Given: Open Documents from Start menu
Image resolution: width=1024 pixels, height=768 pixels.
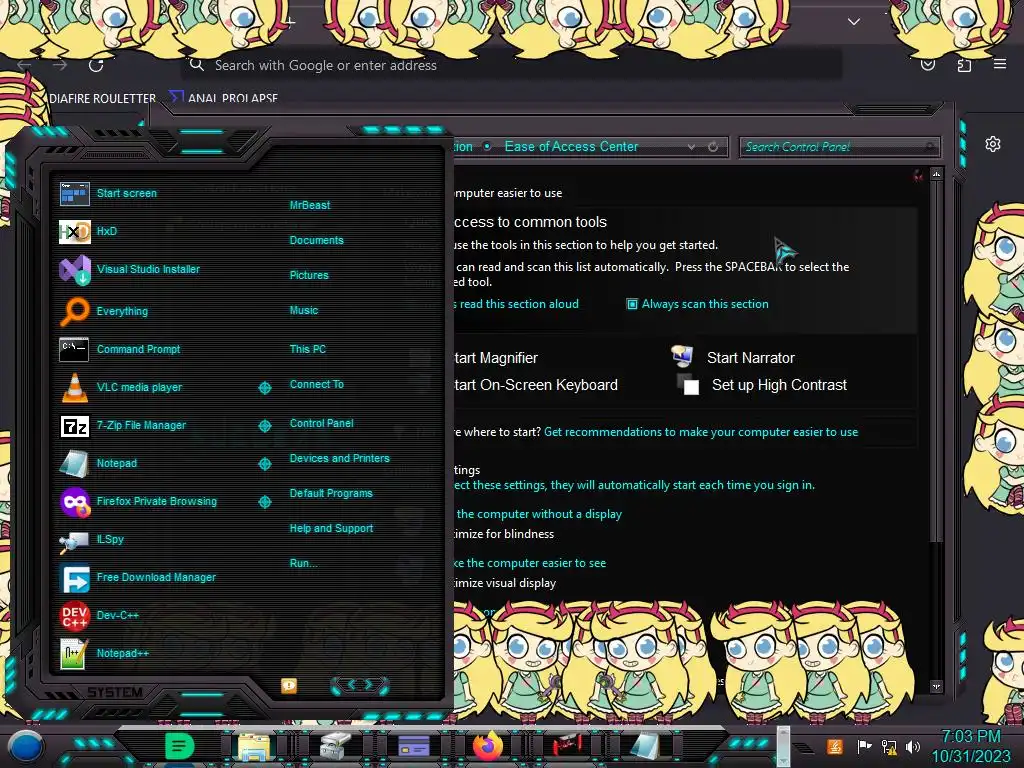Looking at the screenshot, I should pos(316,240).
